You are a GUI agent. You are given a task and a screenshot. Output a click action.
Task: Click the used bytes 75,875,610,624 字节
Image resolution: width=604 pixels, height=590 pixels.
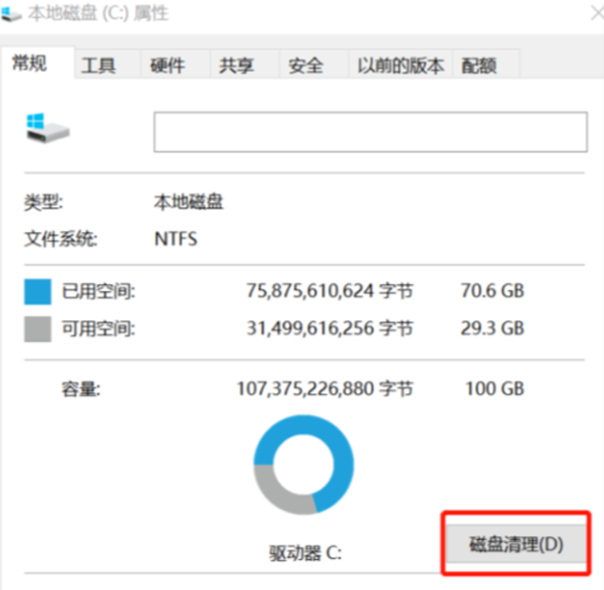pos(330,291)
